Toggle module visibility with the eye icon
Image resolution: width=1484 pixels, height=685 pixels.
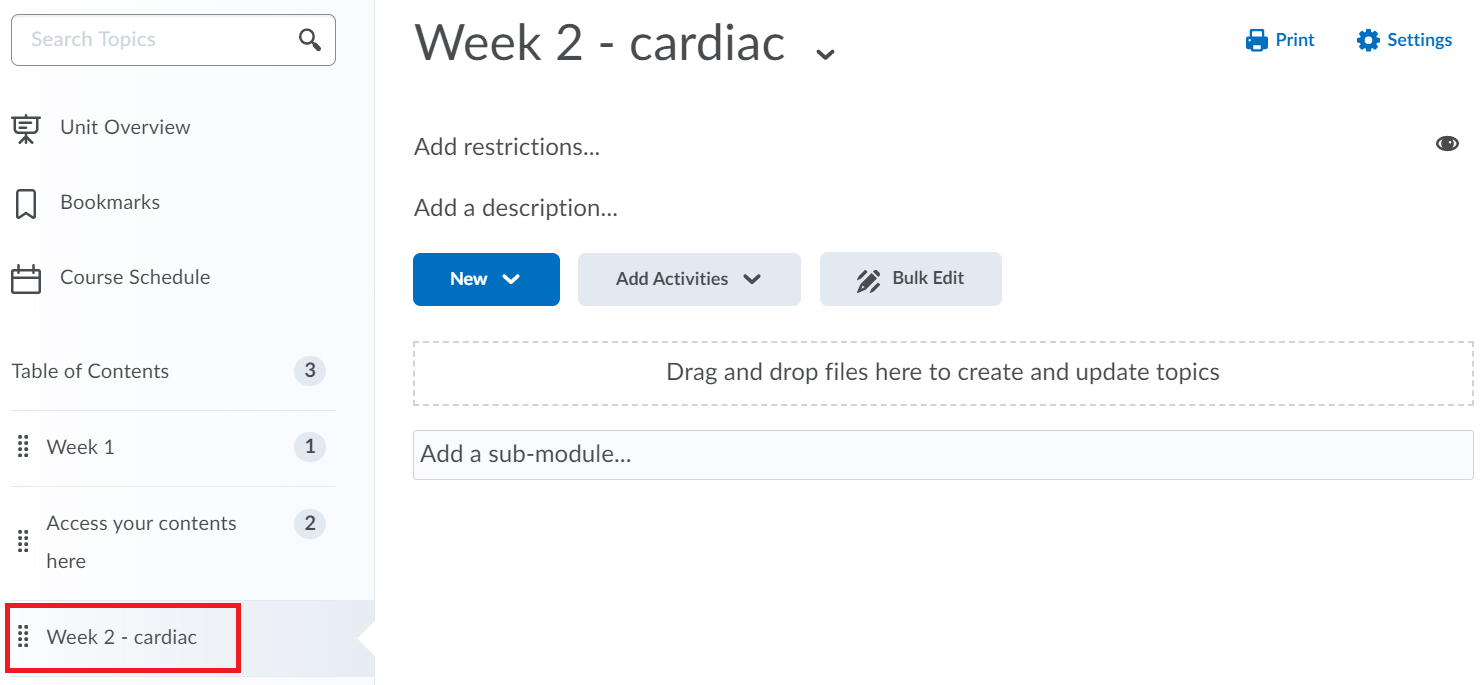(x=1447, y=144)
